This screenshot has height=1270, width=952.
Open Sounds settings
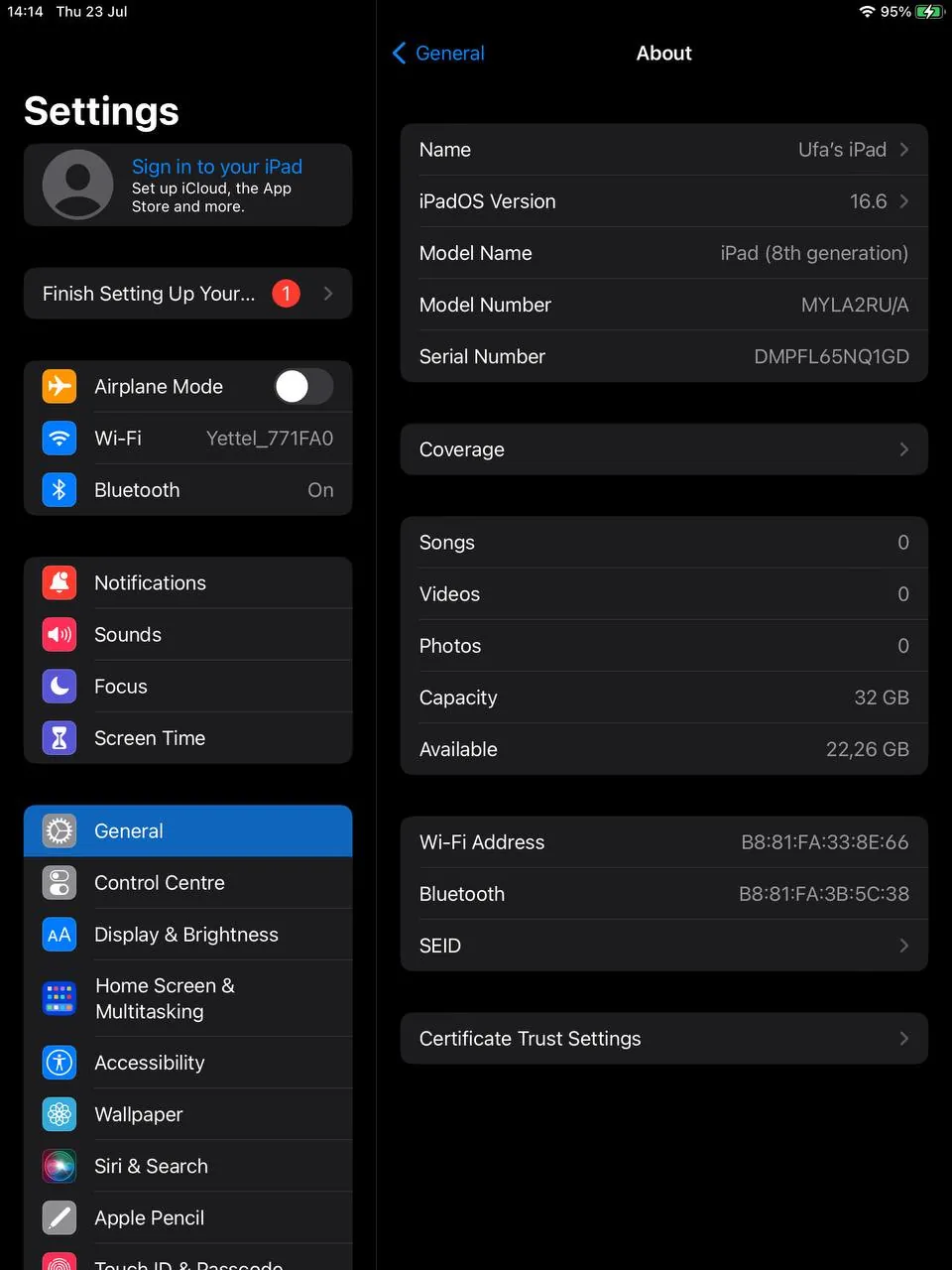point(188,634)
